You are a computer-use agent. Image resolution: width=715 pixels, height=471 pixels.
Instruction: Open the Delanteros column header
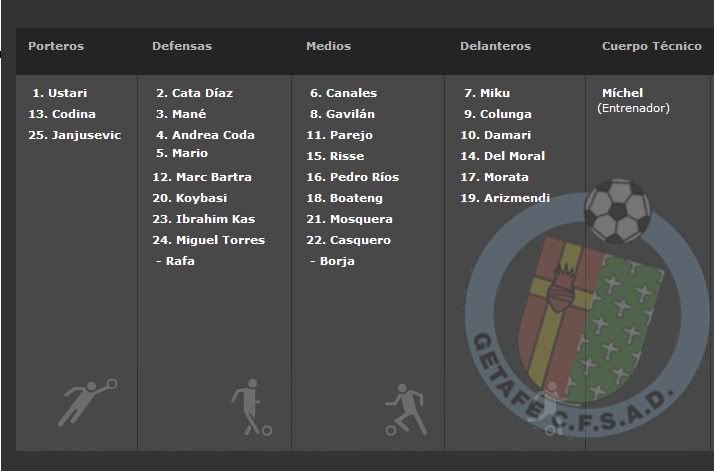[x=495, y=46]
